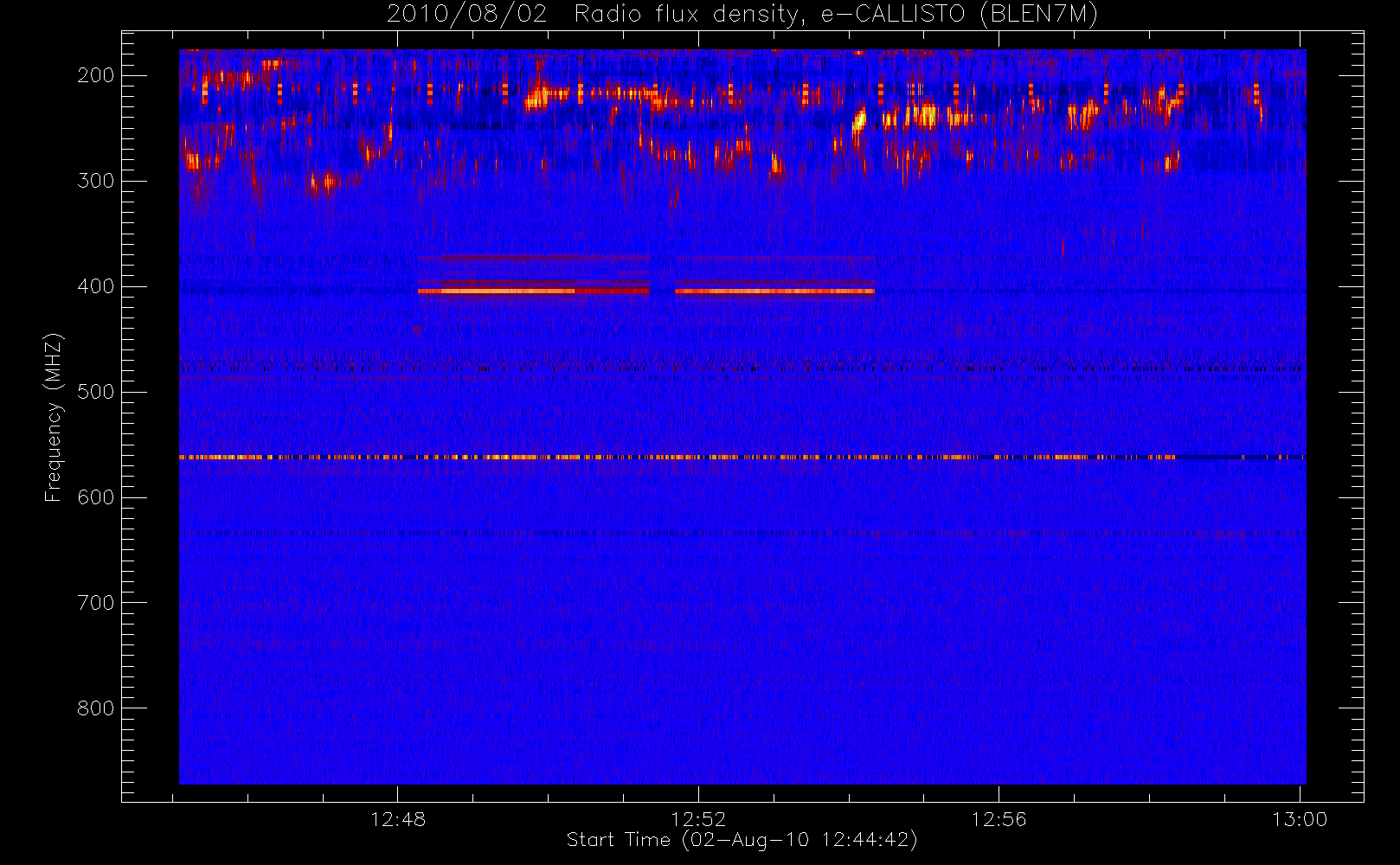
Task: Click the dark dotted line near 475 MHz
Action: [742, 369]
